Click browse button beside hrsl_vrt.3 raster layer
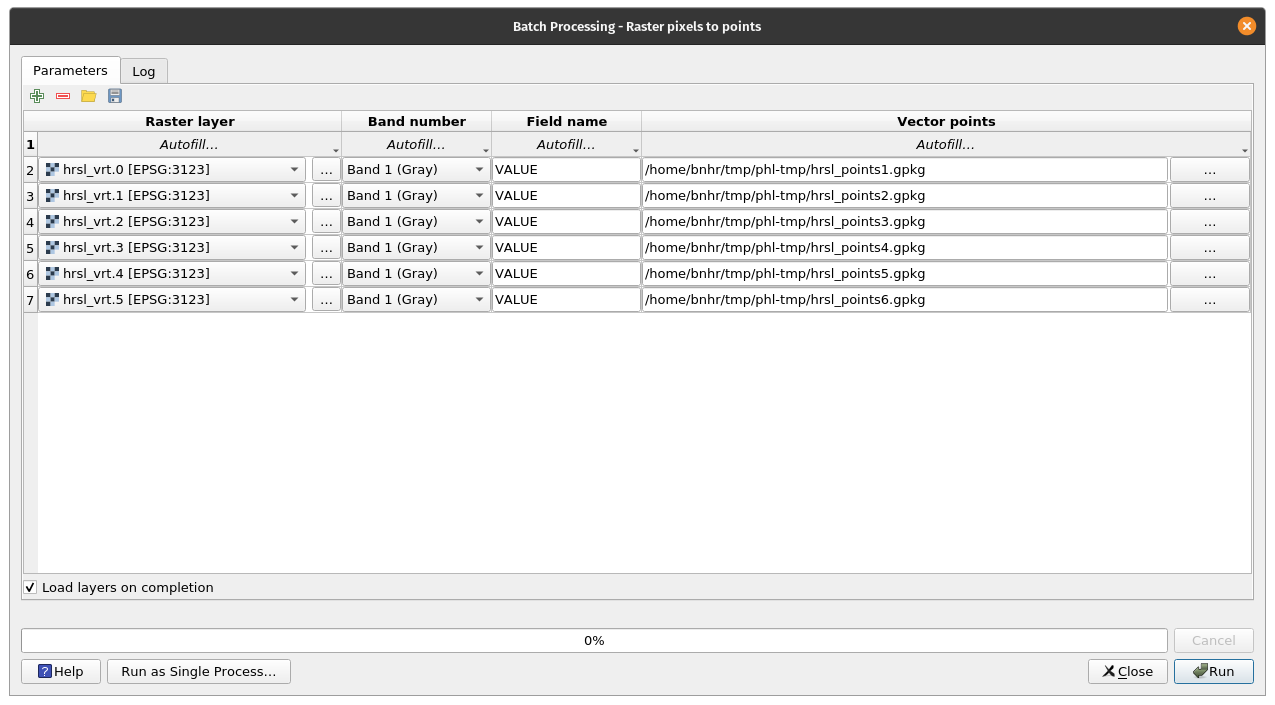The image size is (1275, 705). (326, 248)
